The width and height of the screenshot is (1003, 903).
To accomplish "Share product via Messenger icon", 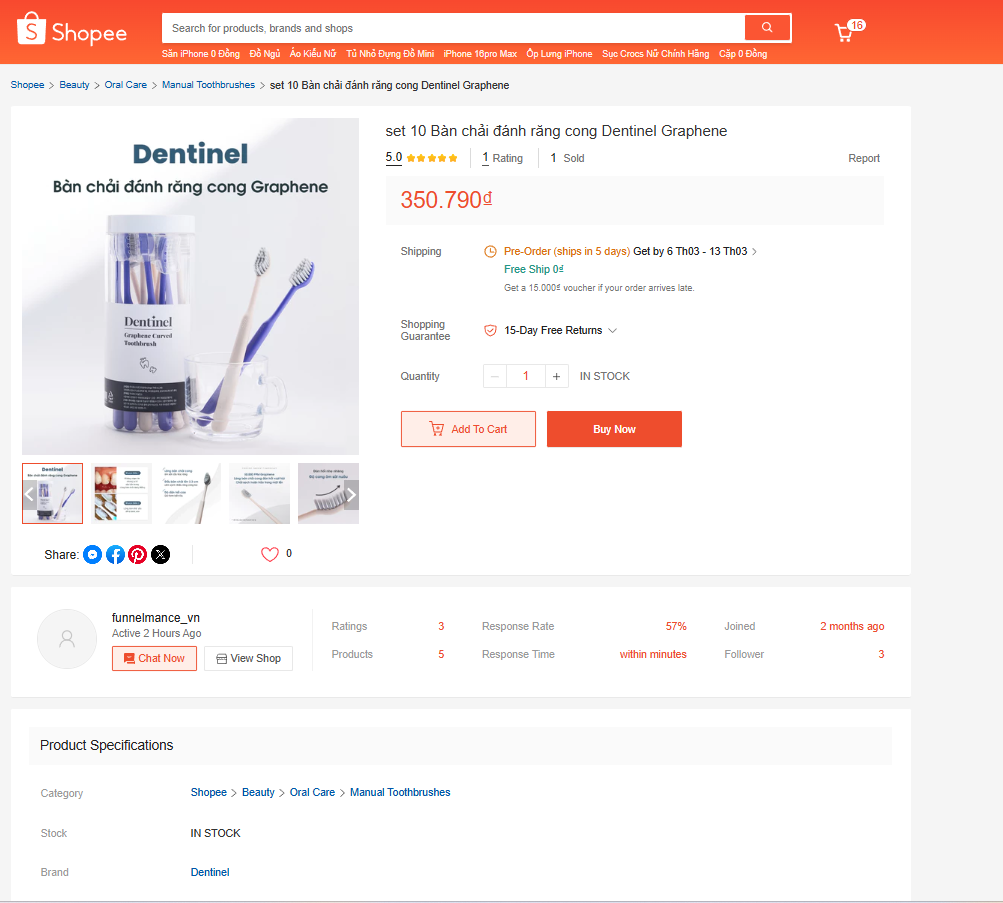I will pos(92,554).
